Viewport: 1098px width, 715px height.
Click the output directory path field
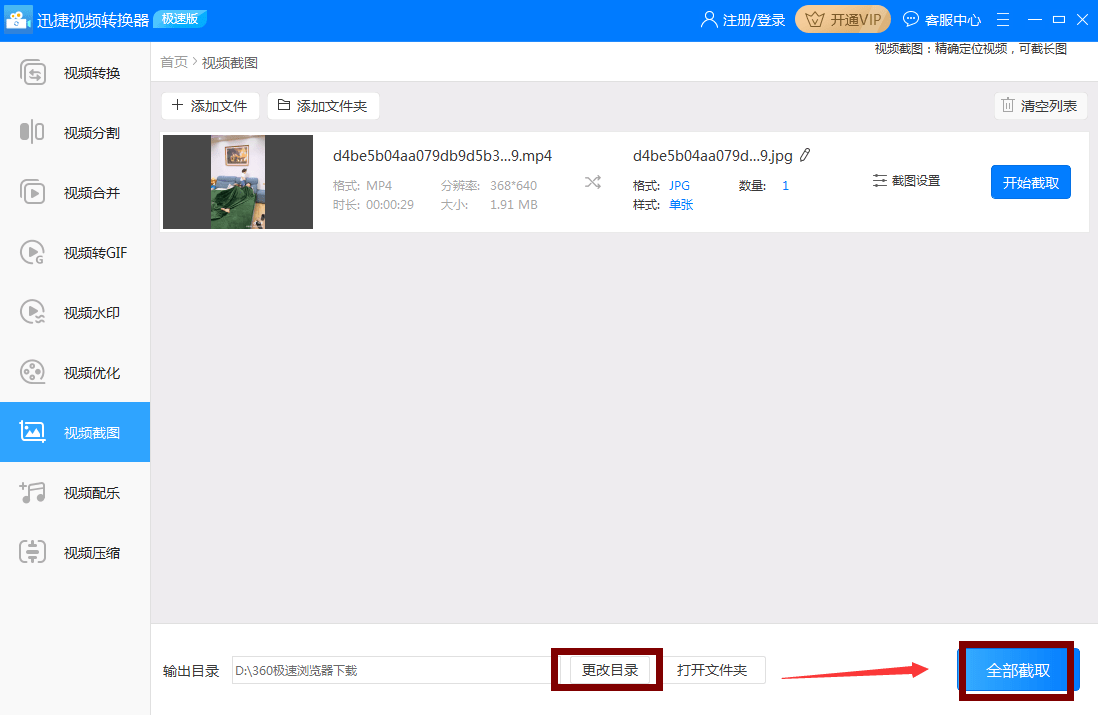pyautogui.click(x=394, y=670)
